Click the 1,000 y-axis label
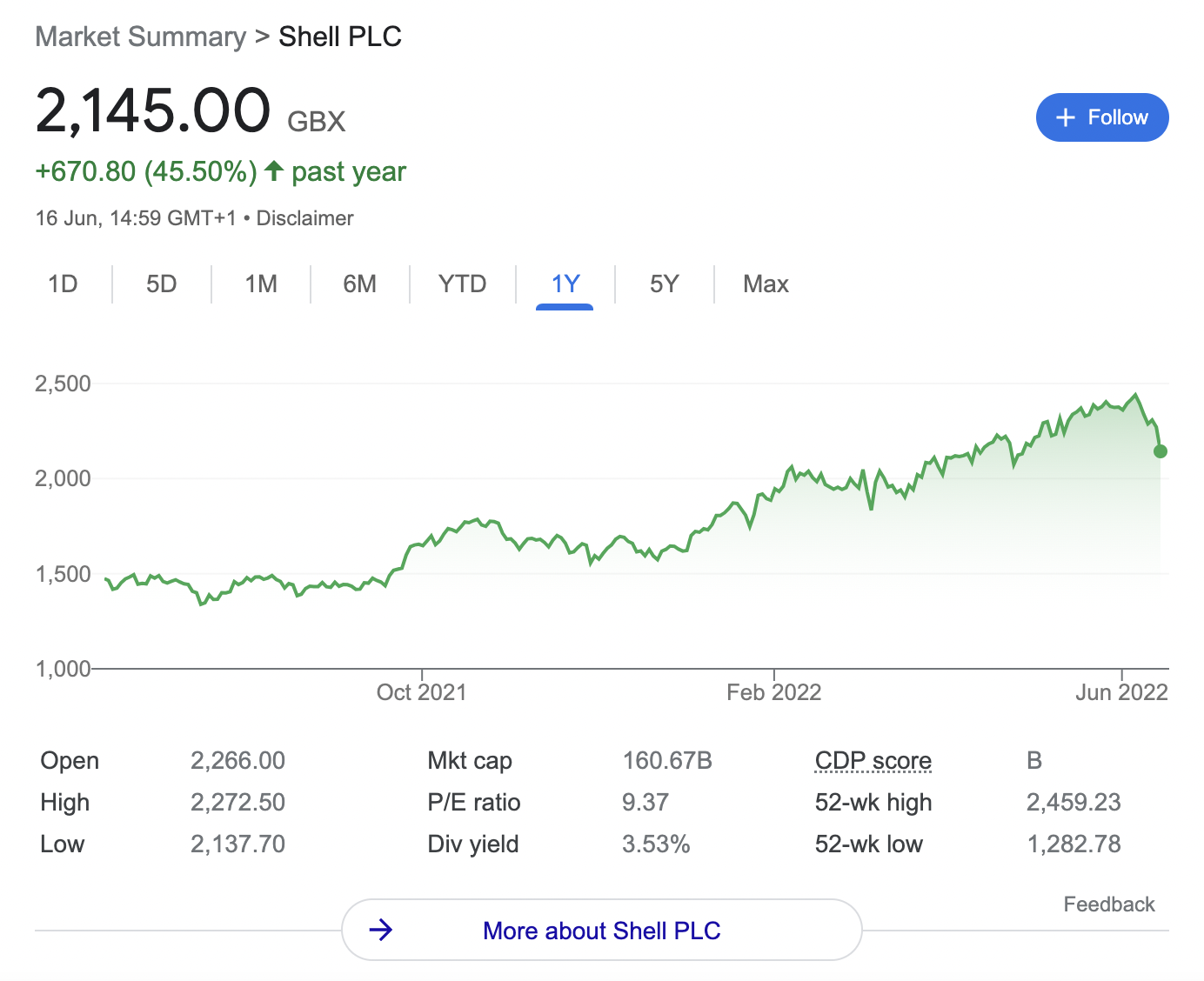This screenshot has width=1204, height=981. (x=63, y=669)
